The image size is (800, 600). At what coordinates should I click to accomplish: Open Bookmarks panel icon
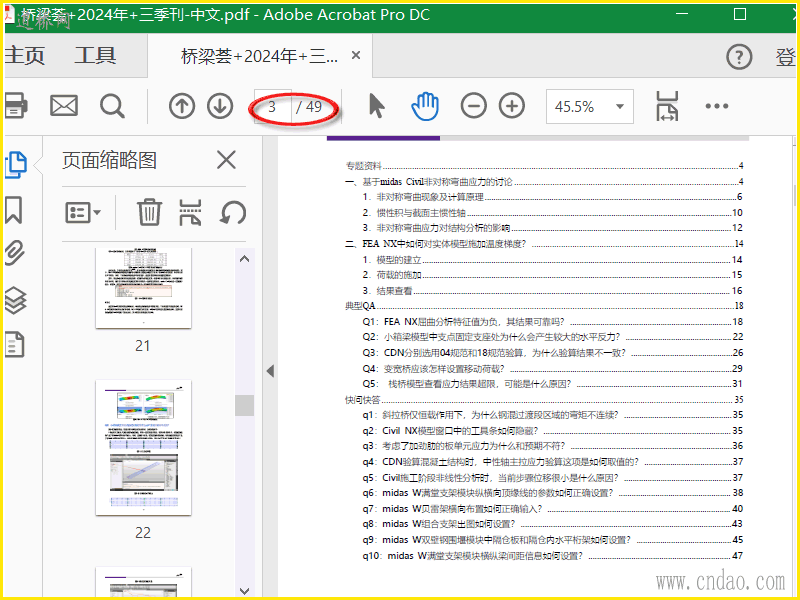click(14, 210)
